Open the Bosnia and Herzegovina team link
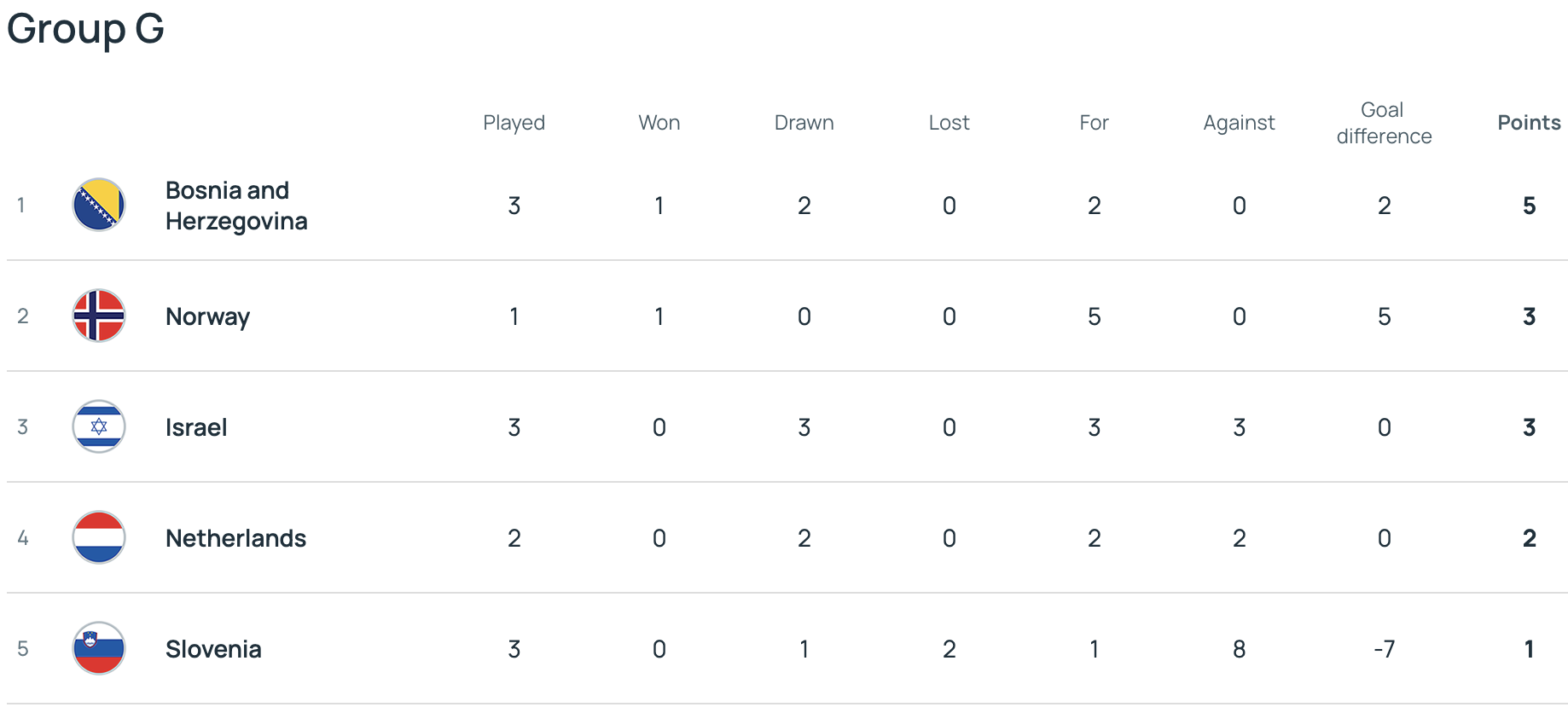The width and height of the screenshot is (1568, 713). [x=236, y=206]
